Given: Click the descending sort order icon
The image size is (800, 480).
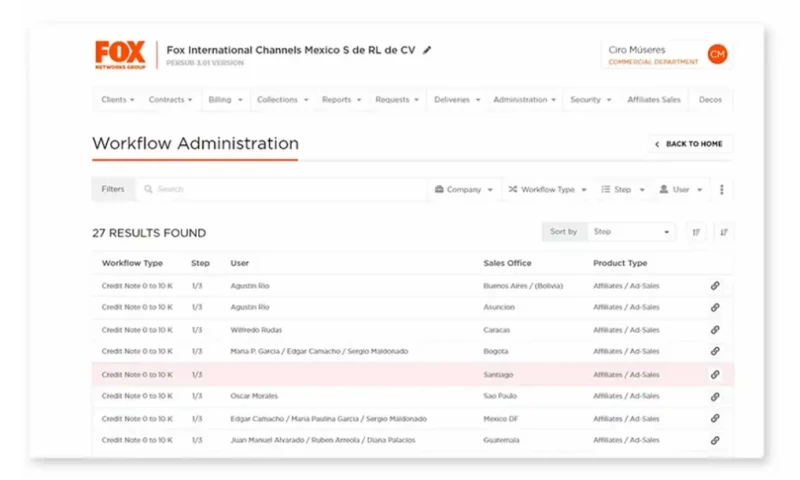Looking at the screenshot, I should click(x=724, y=232).
